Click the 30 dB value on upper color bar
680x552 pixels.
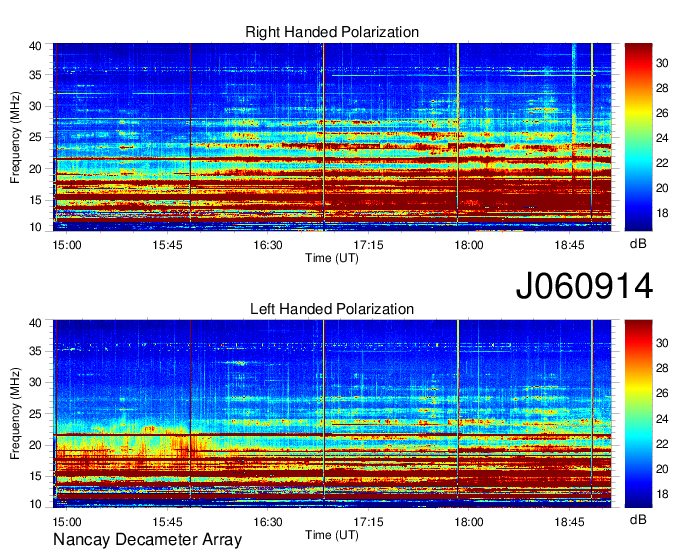point(662,63)
